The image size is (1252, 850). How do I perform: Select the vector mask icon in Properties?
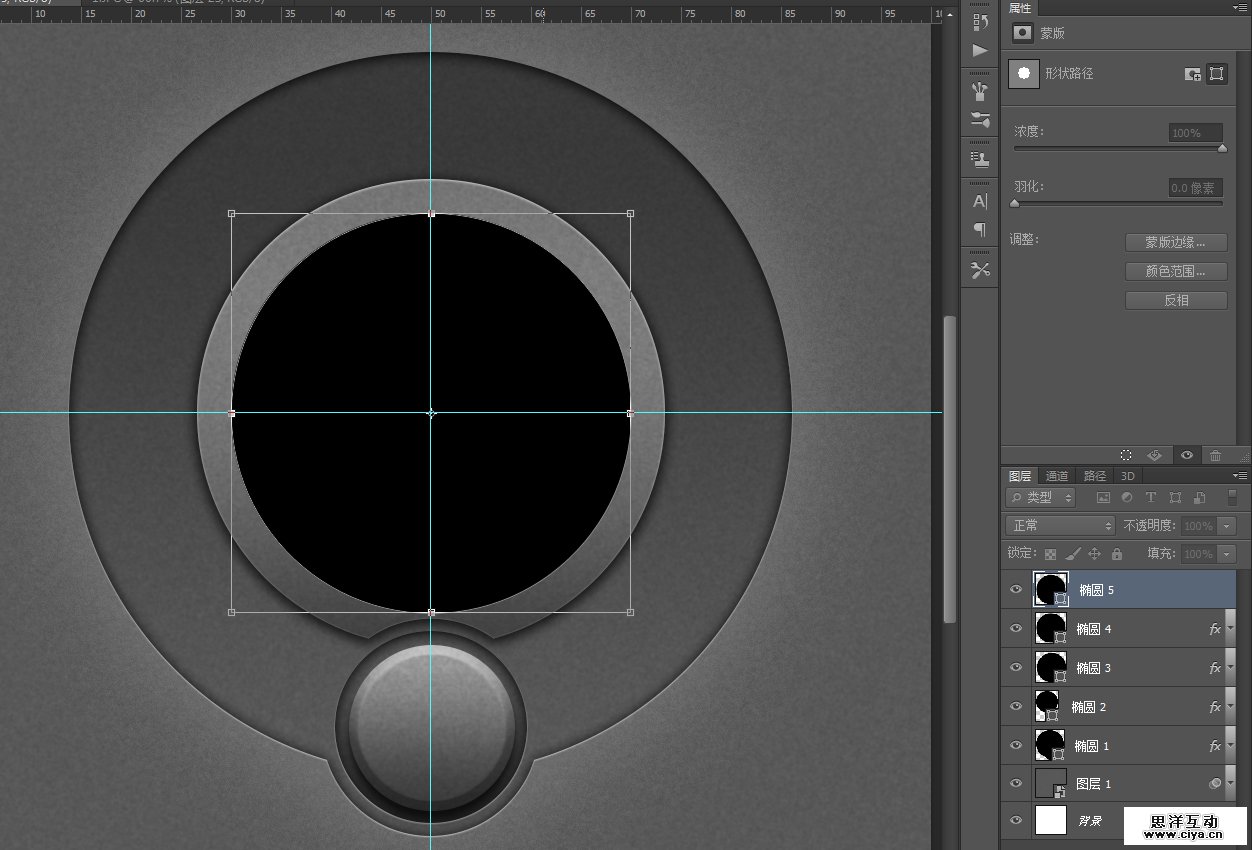(x=1217, y=74)
